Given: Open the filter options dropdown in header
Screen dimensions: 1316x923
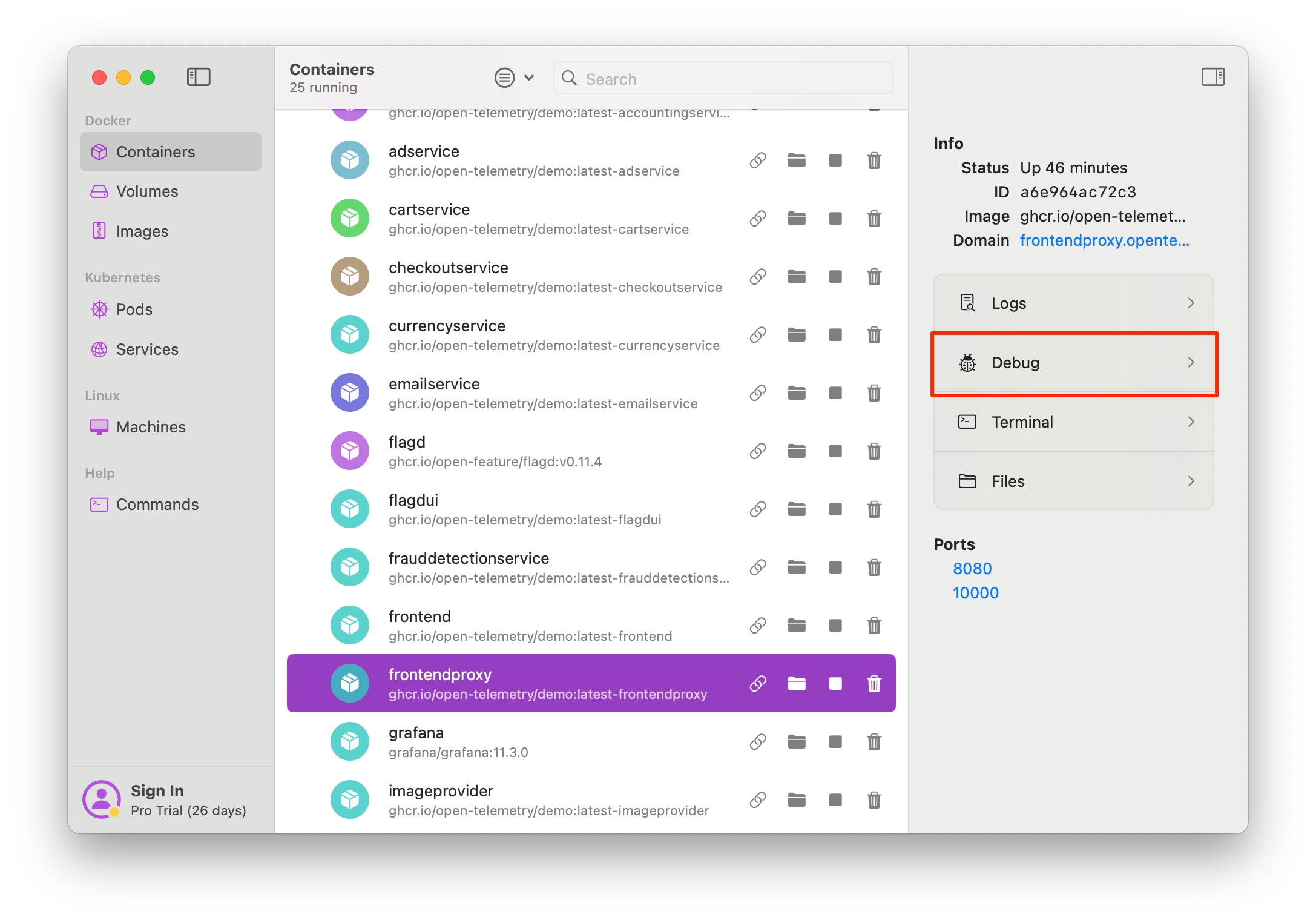Looking at the screenshot, I should coord(514,78).
